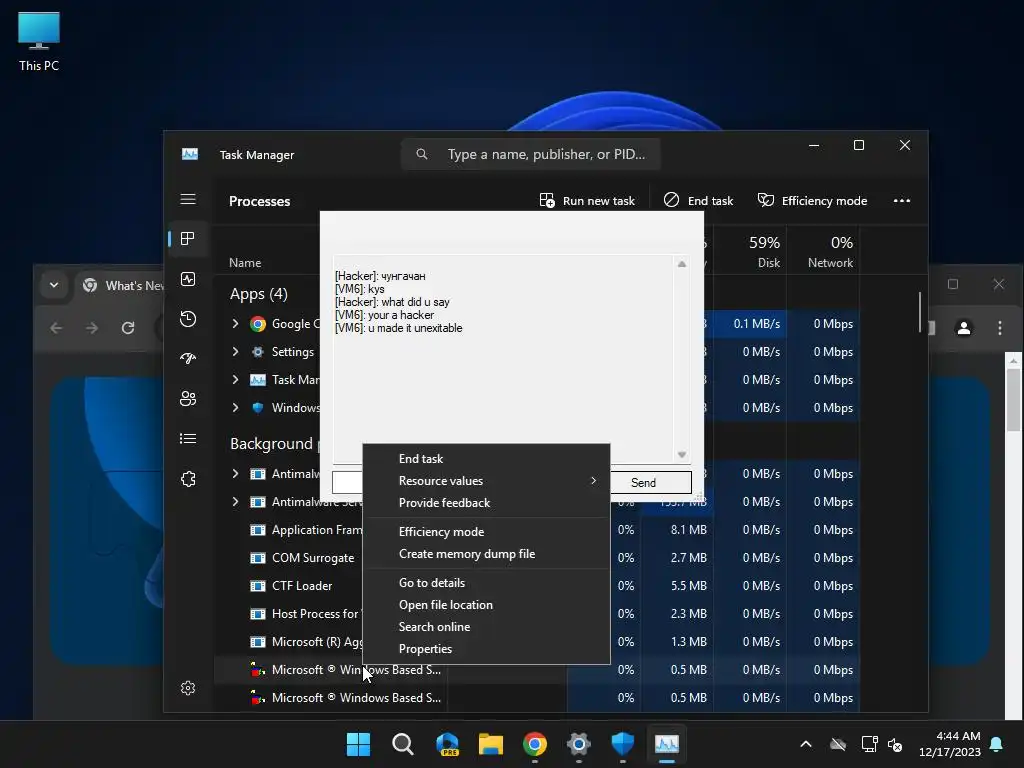
Task: Choose Search online menu item
Action: pyautogui.click(x=487, y=627)
